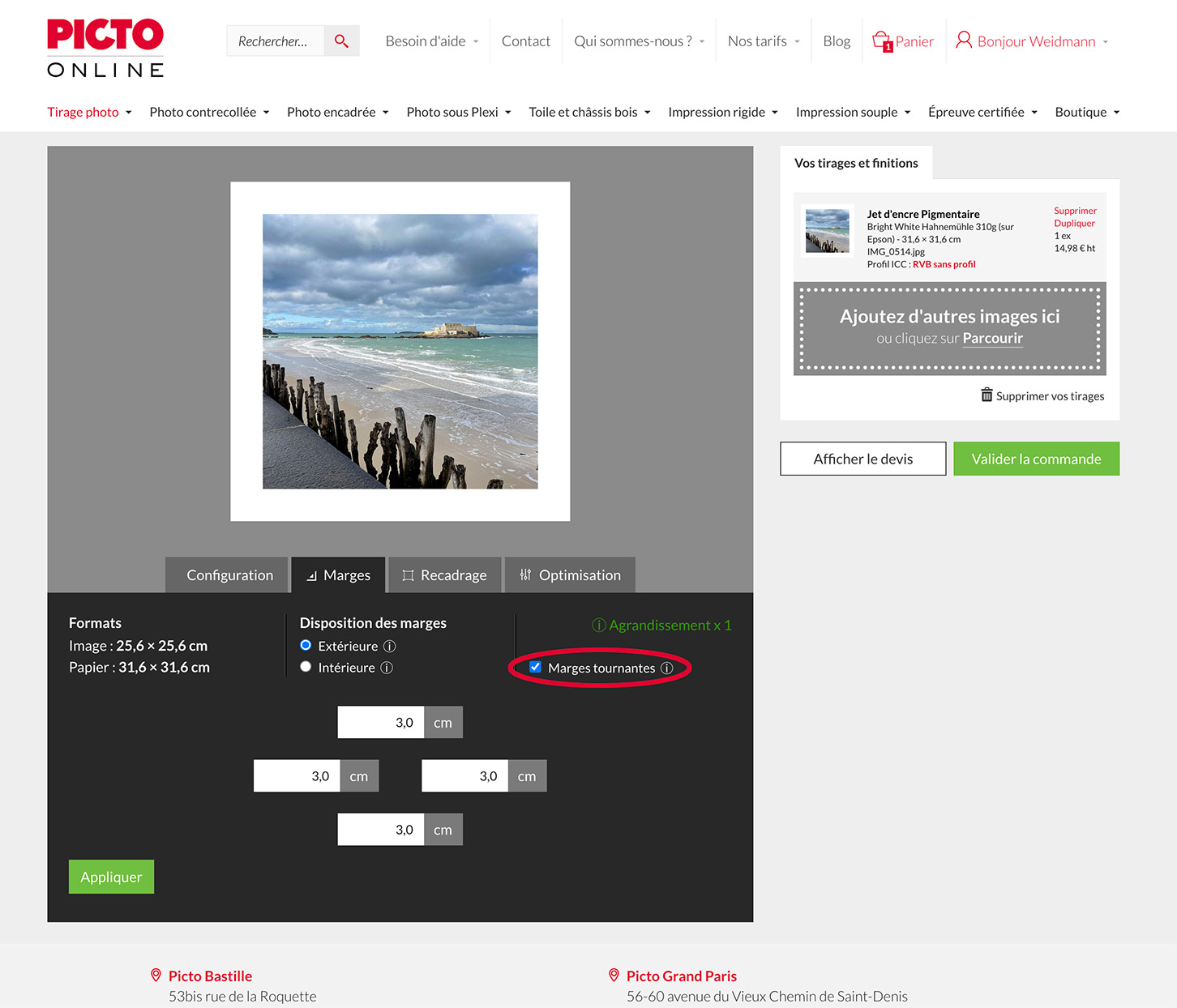The width and height of the screenshot is (1177, 1008).
Task: Click the print thumbnail in Vos tirages
Action: click(x=827, y=231)
